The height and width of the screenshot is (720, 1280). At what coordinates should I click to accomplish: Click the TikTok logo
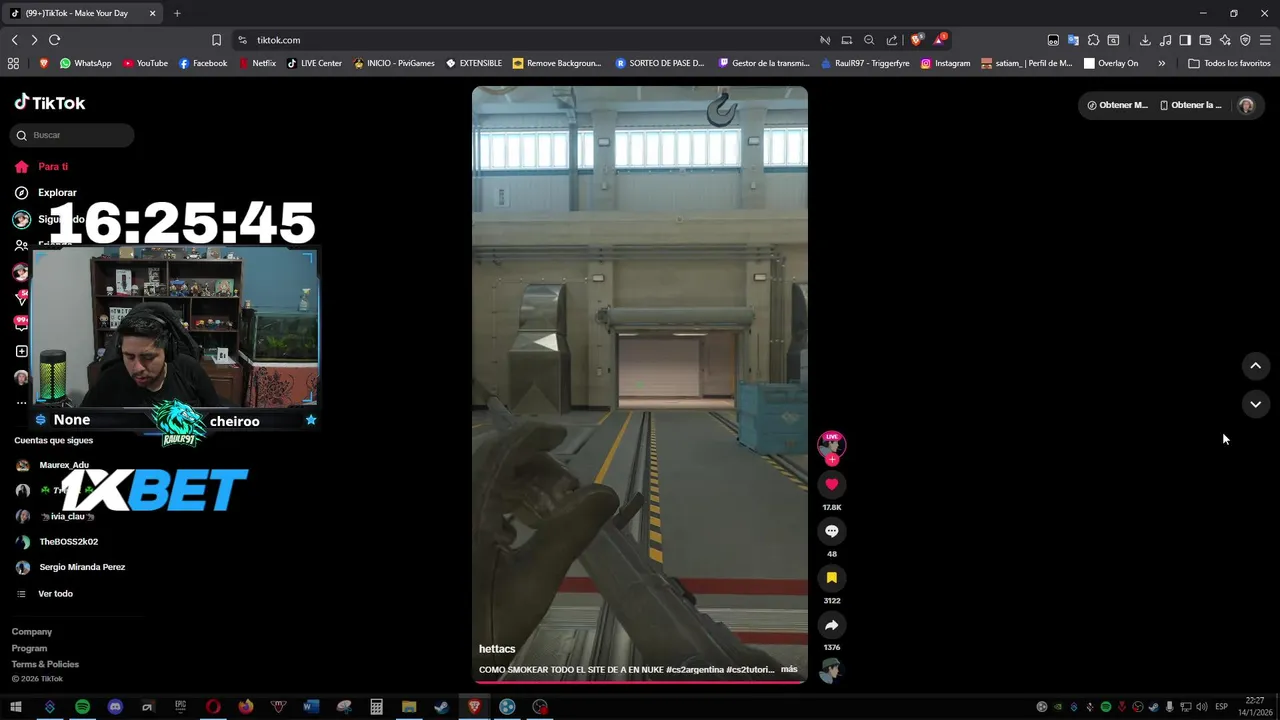[50, 103]
